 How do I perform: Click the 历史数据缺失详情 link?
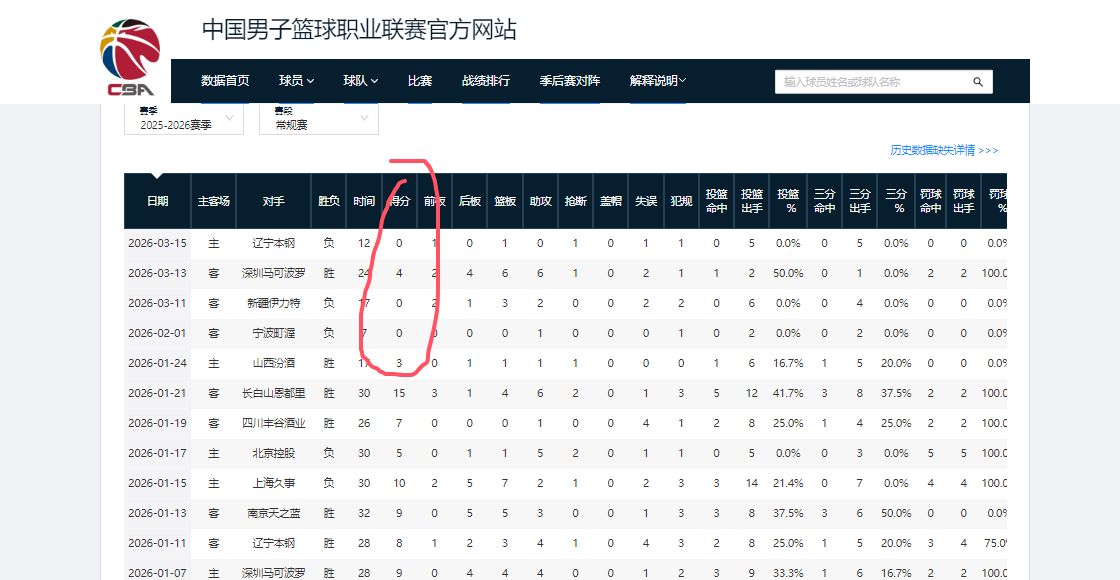click(943, 150)
